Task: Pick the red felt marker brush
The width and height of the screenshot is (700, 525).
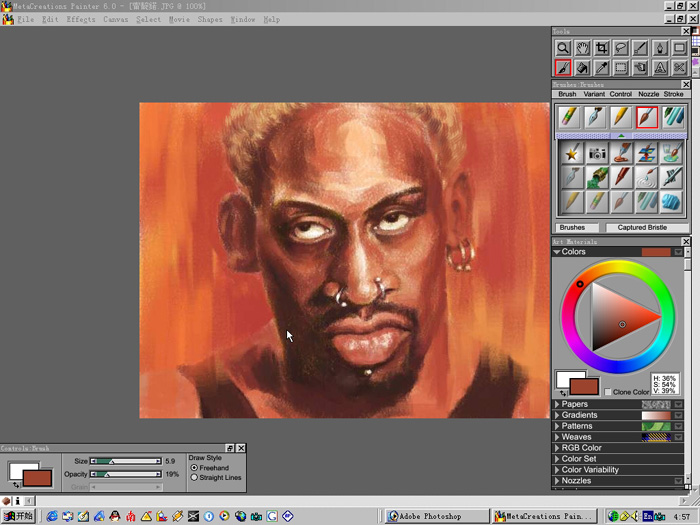Action: [x=622, y=177]
